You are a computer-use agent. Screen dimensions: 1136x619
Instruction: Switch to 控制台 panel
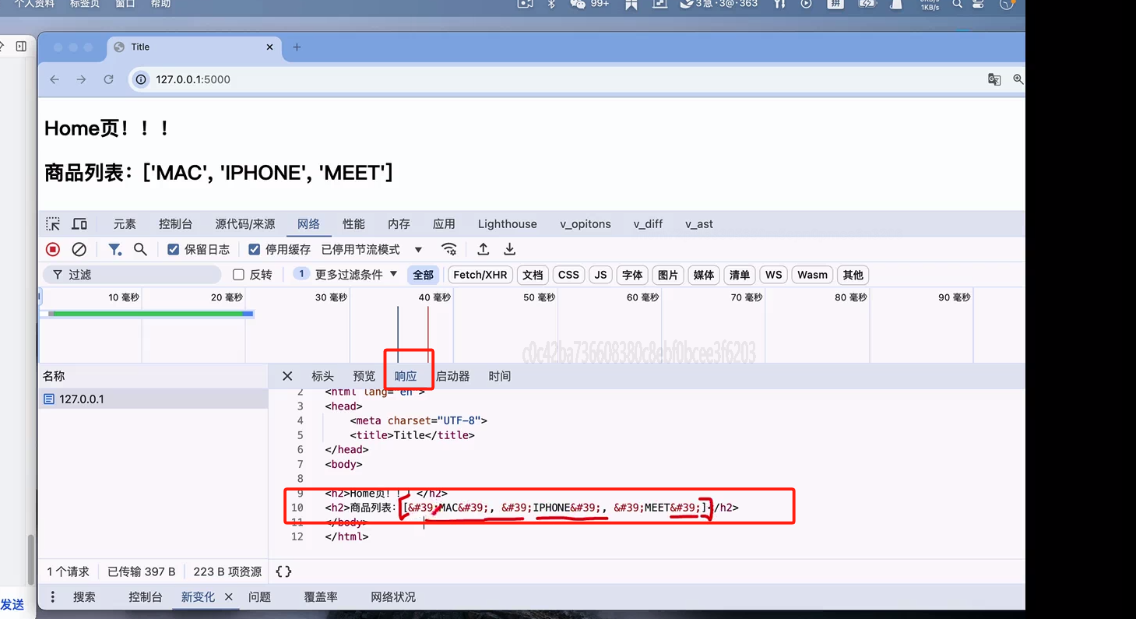coord(175,224)
